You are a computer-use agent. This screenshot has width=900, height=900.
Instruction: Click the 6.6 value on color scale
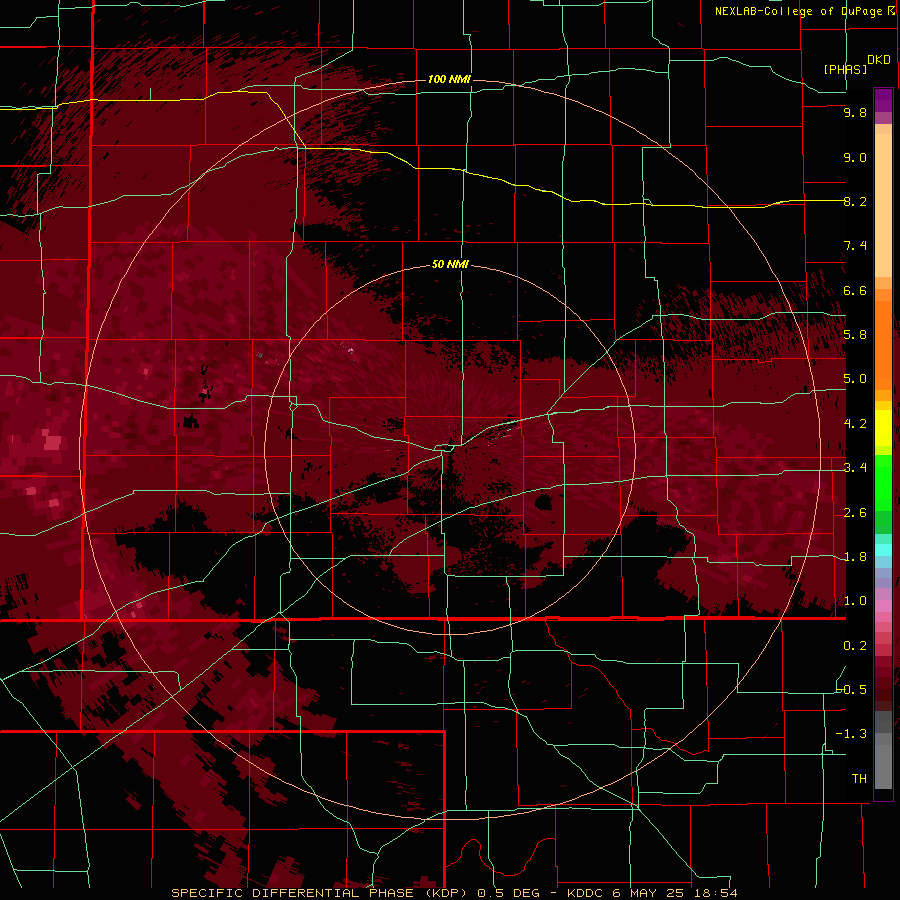pyautogui.click(x=855, y=290)
